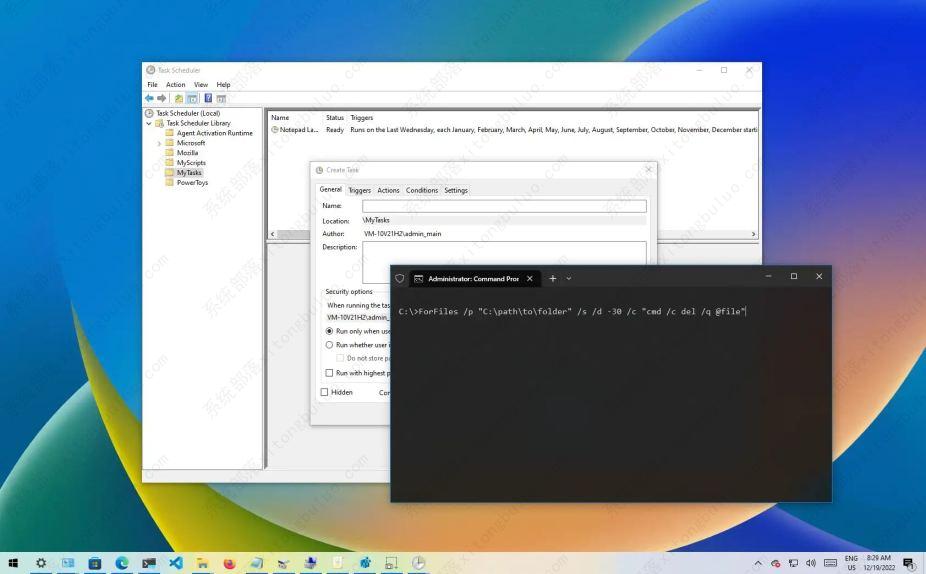Open the Action menu in Task Scheduler
Screen dimensions: 926x574
tap(175, 84)
